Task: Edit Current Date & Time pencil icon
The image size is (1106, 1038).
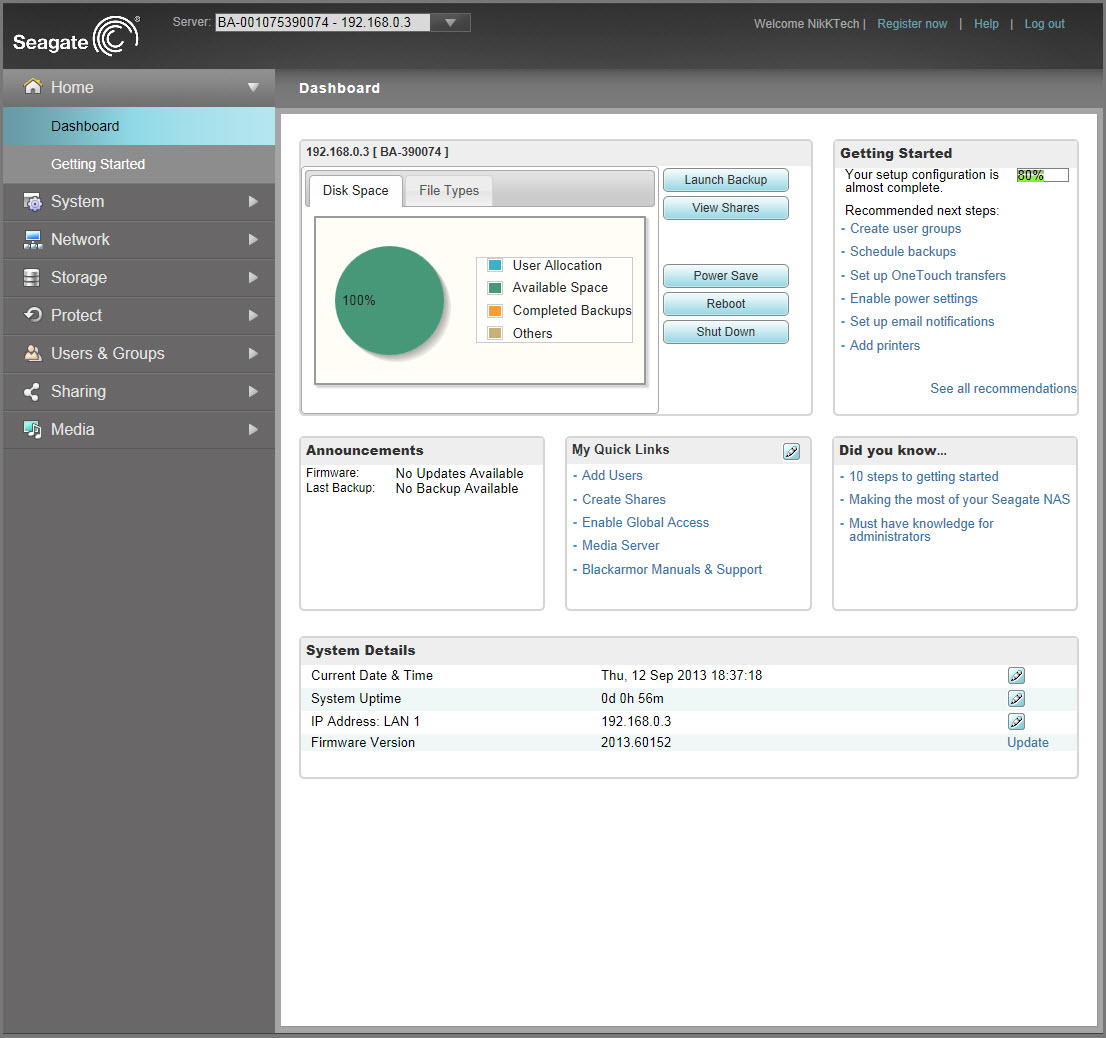Action: pyautogui.click(x=1016, y=676)
